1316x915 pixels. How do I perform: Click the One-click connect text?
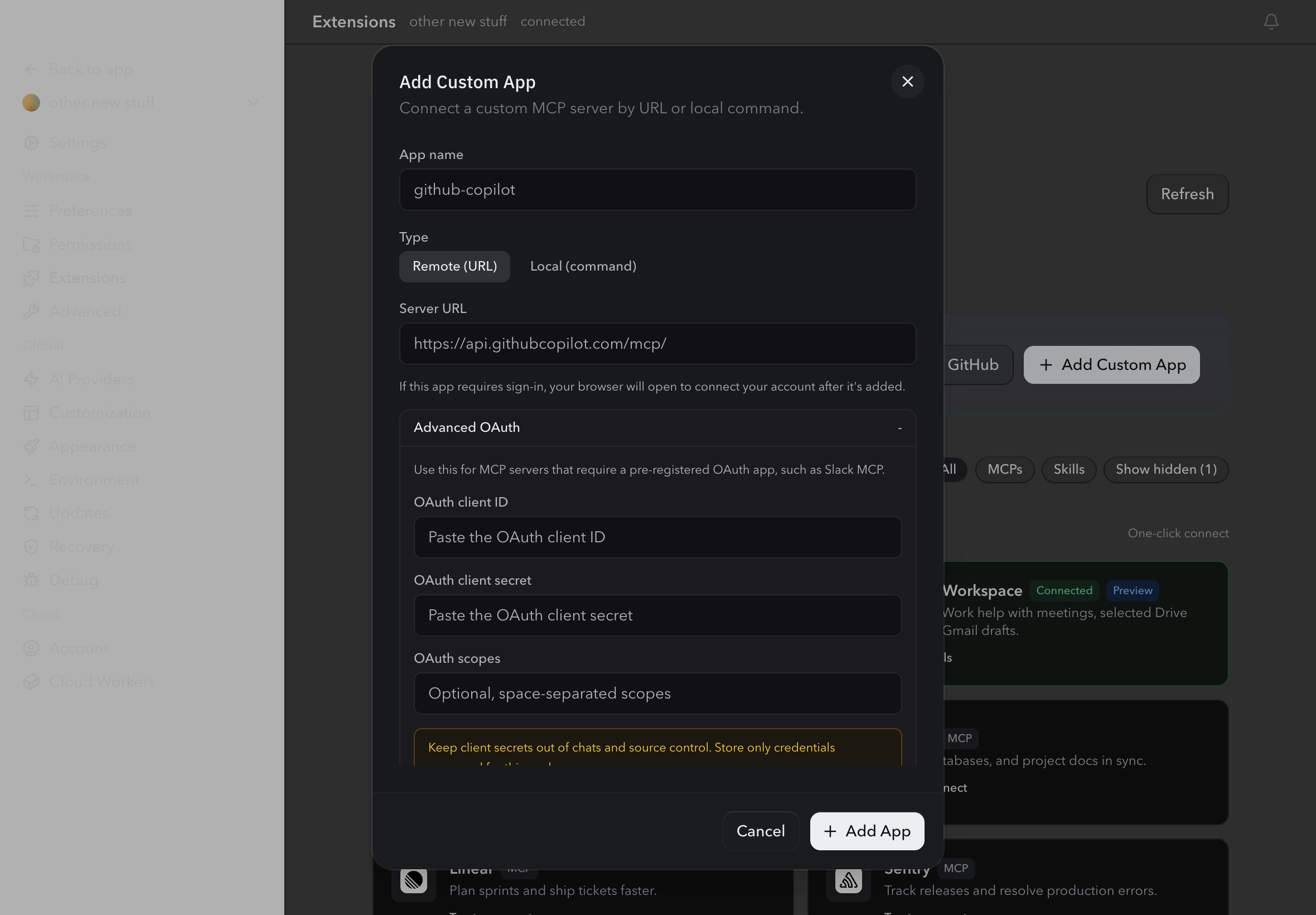(1178, 534)
